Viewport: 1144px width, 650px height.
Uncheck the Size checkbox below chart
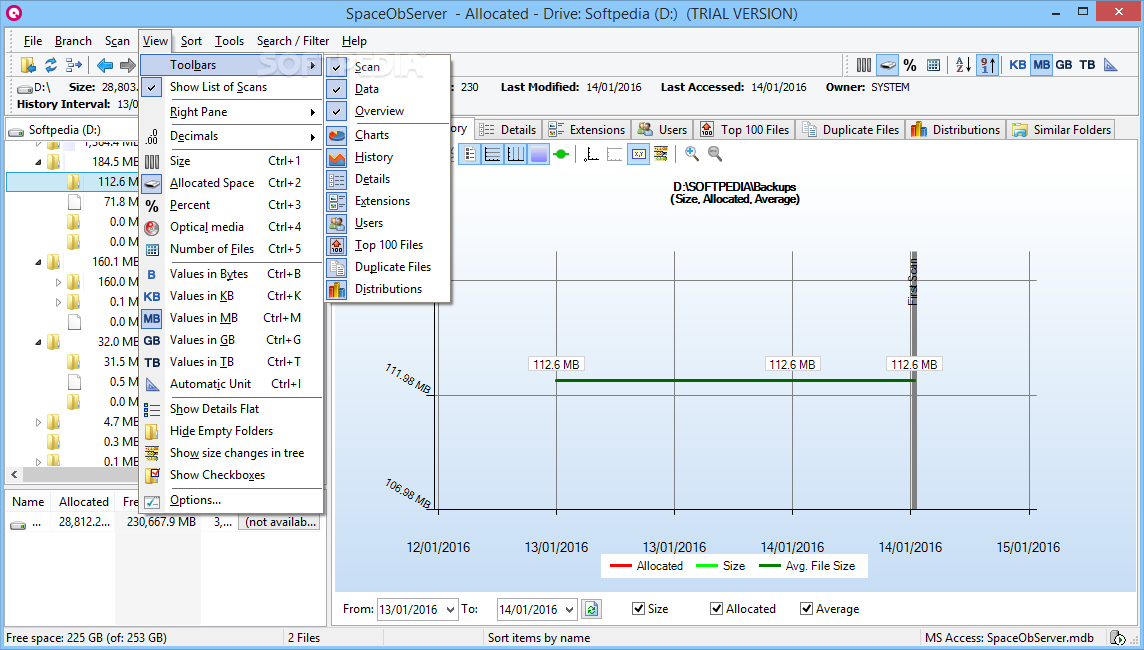coord(638,608)
